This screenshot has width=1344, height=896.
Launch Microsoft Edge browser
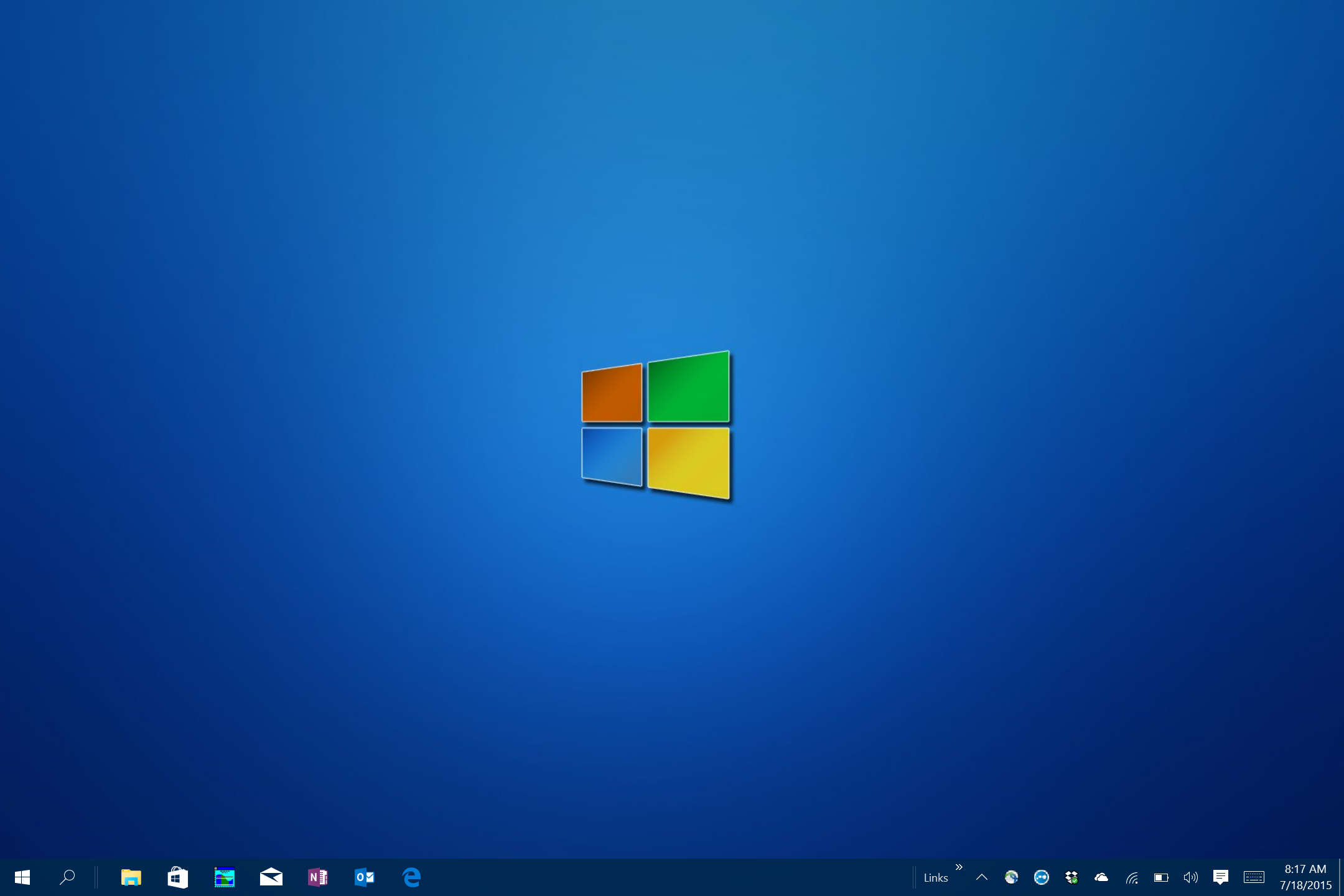(411, 877)
